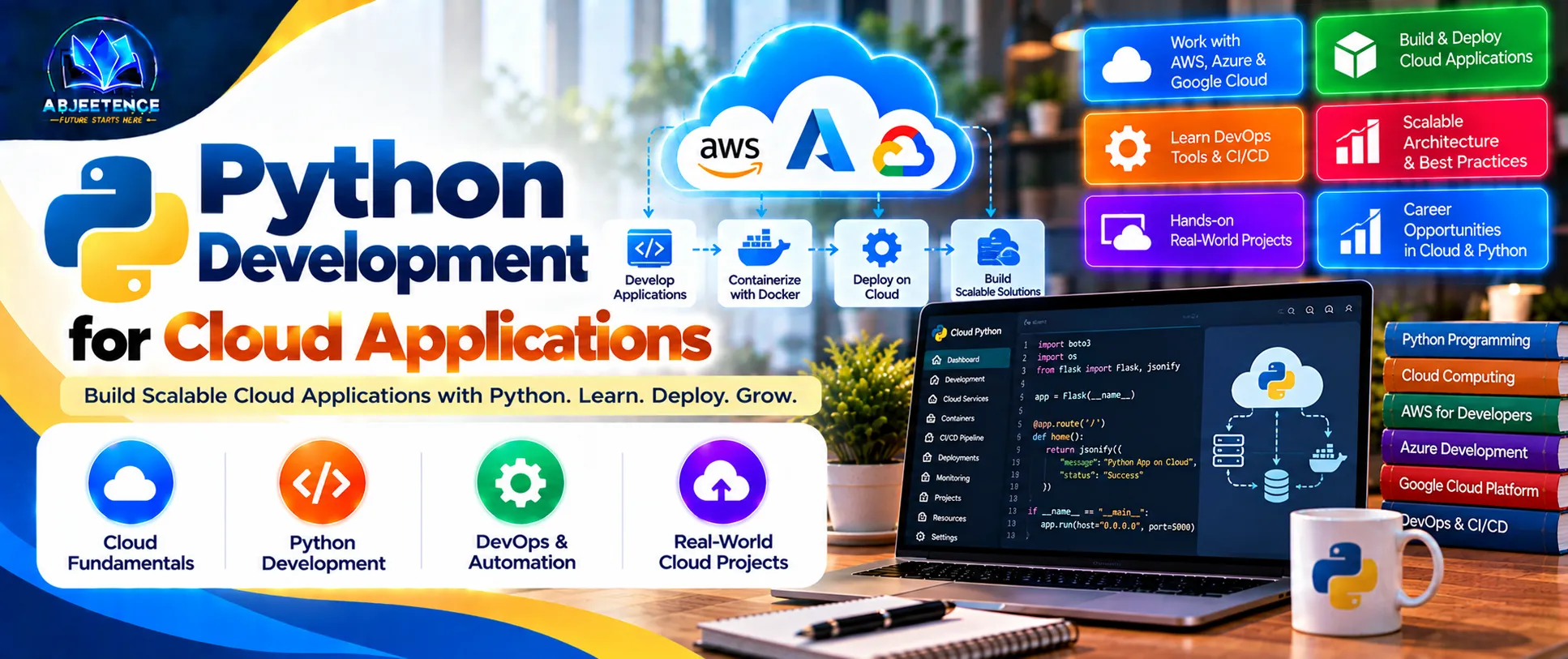Select the Develop Applications code icon
This screenshot has width=1568, height=659.
pyautogui.click(x=649, y=249)
